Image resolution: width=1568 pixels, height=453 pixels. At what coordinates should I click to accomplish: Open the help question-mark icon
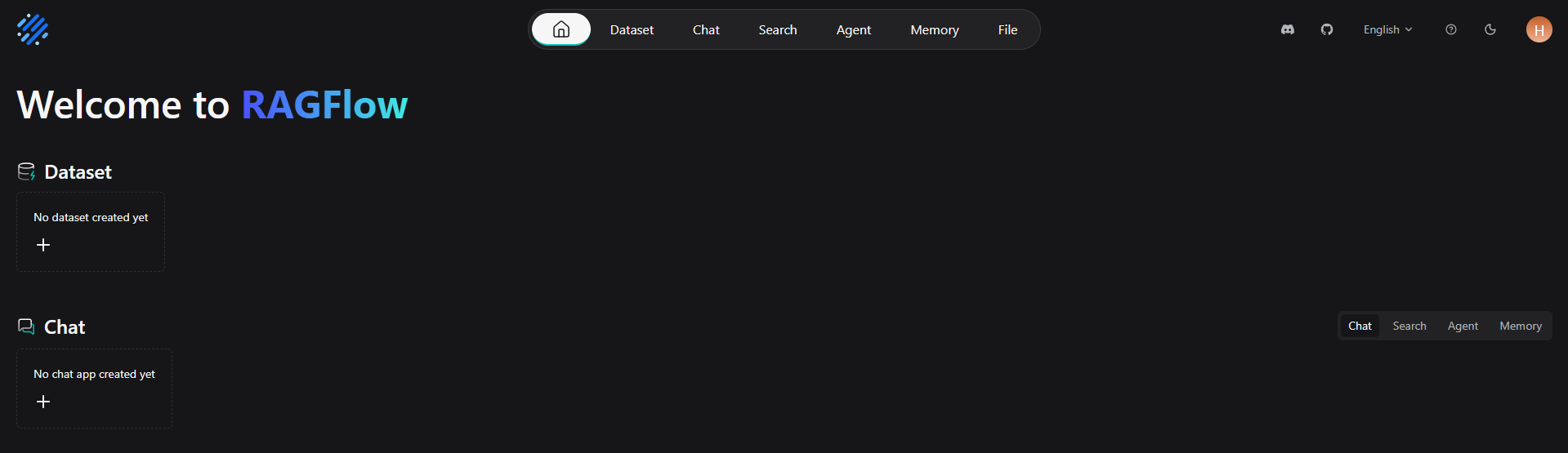coord(1451,29)
